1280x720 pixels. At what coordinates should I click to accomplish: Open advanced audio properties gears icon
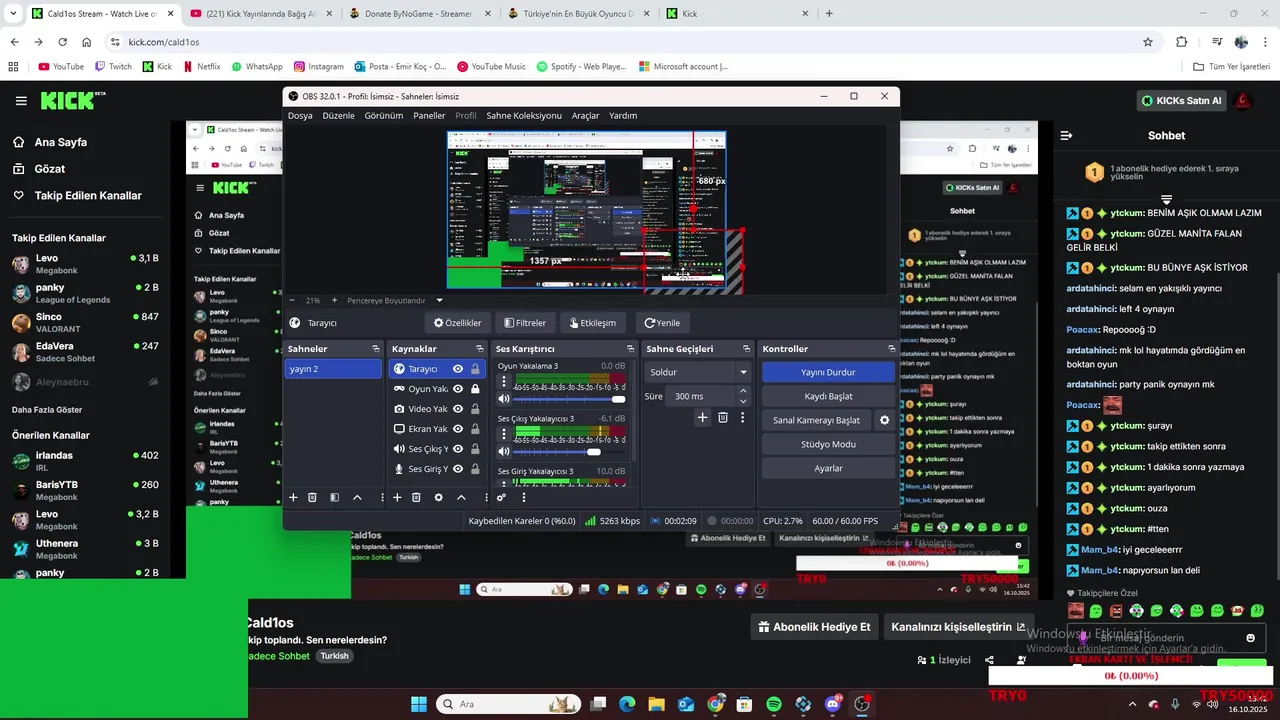pyautogui.click(x=502, y=497)
